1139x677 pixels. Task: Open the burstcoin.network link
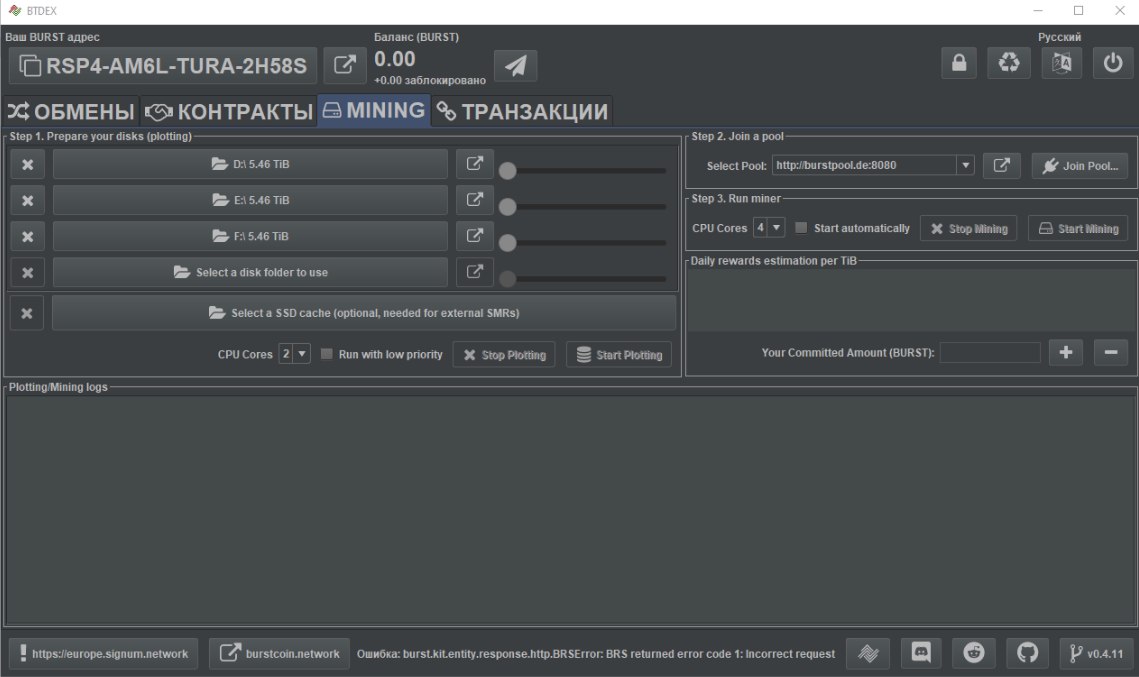280,654
